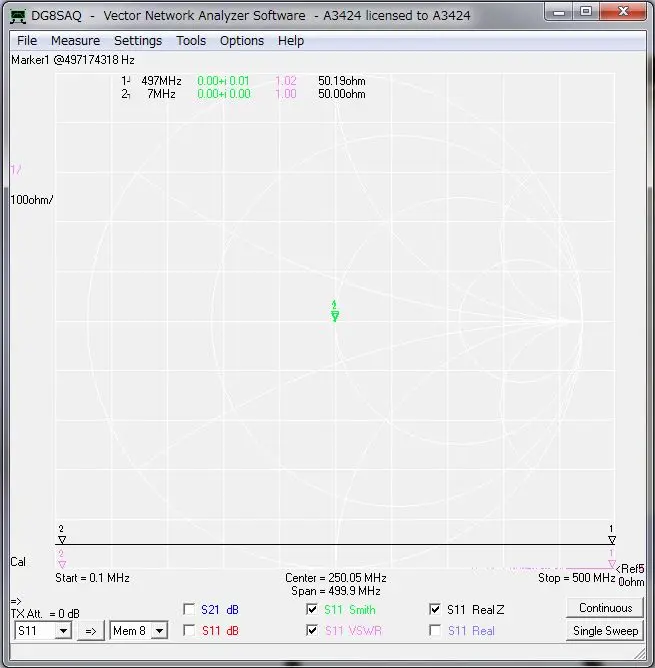Click the VNA application icon in title bar
The height and width of the screenshot is (668, 655).
coord(18,16)
